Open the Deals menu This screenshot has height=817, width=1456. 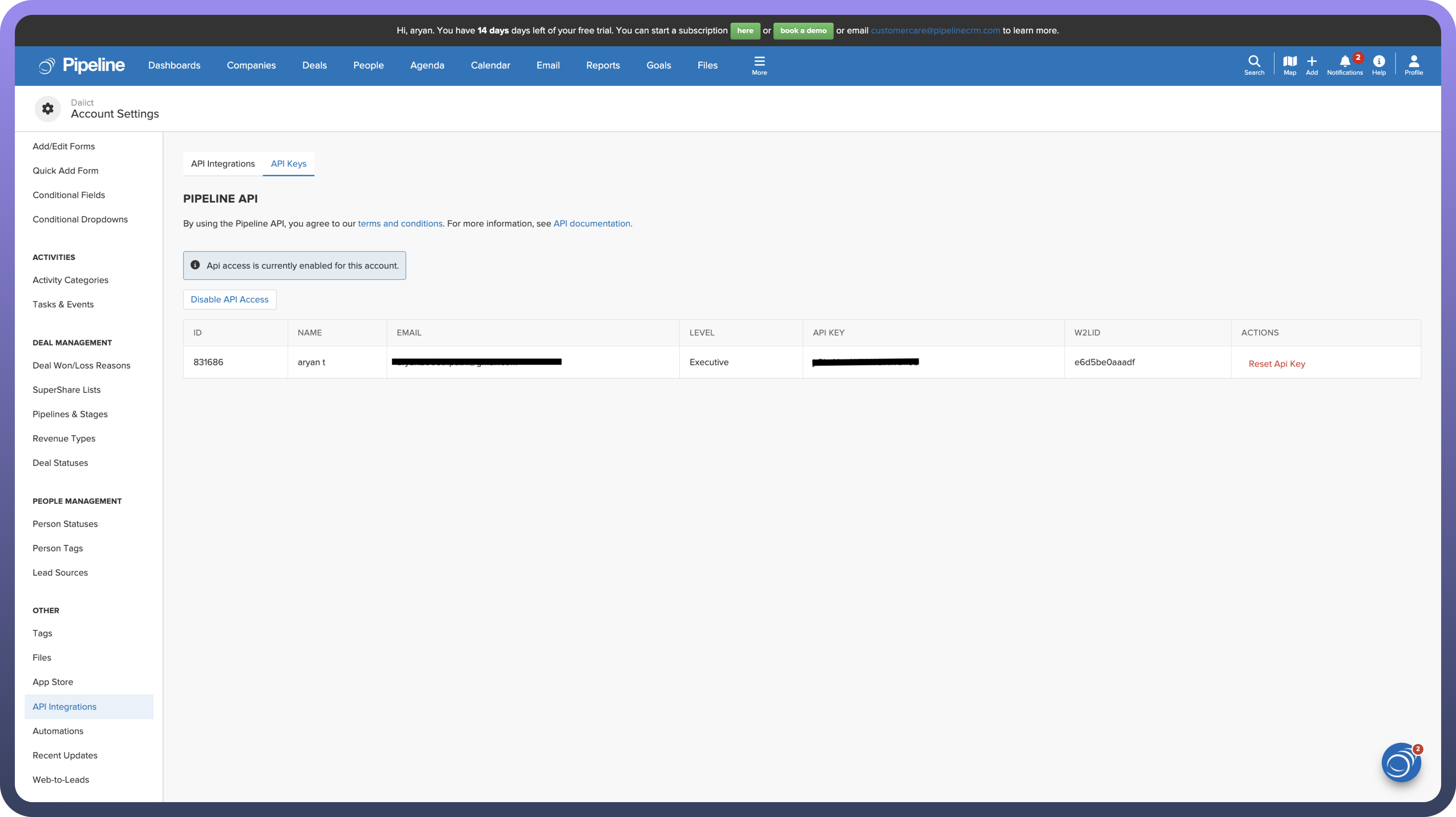pyautogui.click(x=314, y=65)
